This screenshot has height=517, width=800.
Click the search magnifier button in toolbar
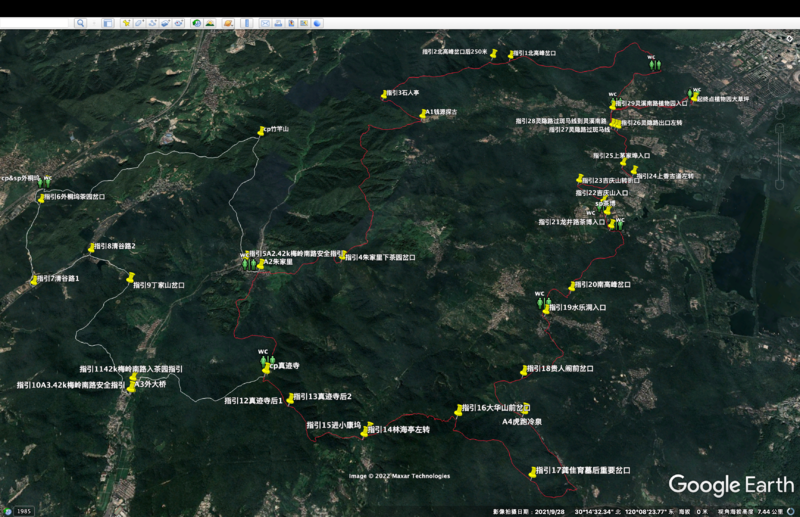(80, 23)
